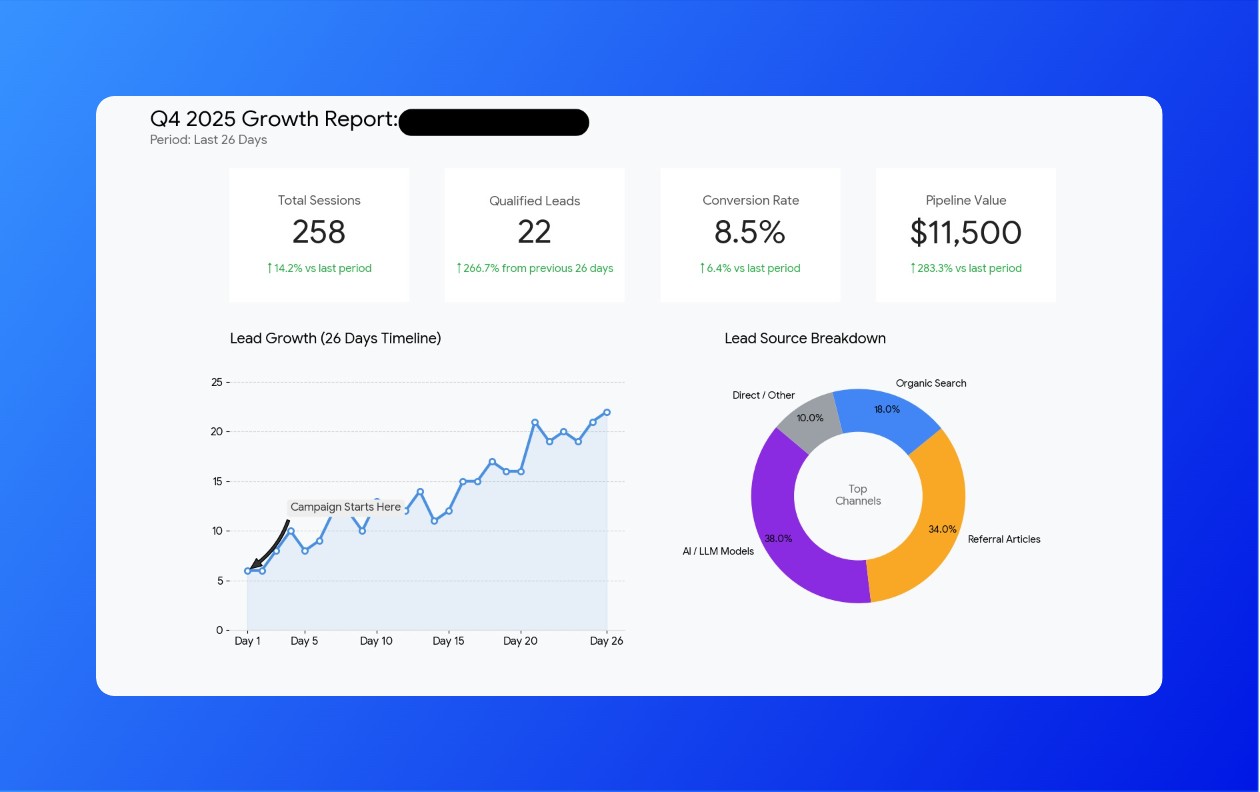Click the green up arrow under Qualified Leads
Screen dimensions: 1260x792
coord(459,268)
